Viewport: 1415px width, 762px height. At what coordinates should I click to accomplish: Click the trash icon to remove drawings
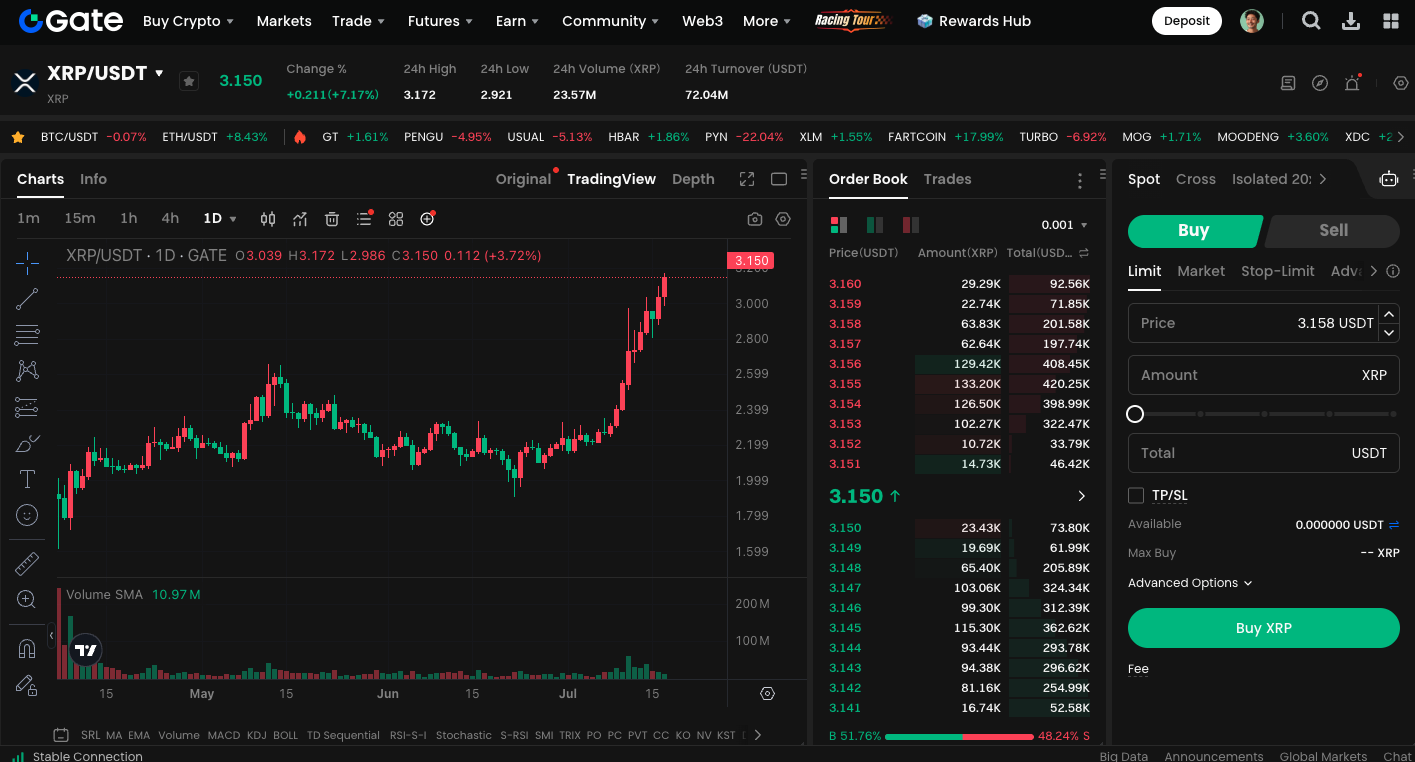332,219
